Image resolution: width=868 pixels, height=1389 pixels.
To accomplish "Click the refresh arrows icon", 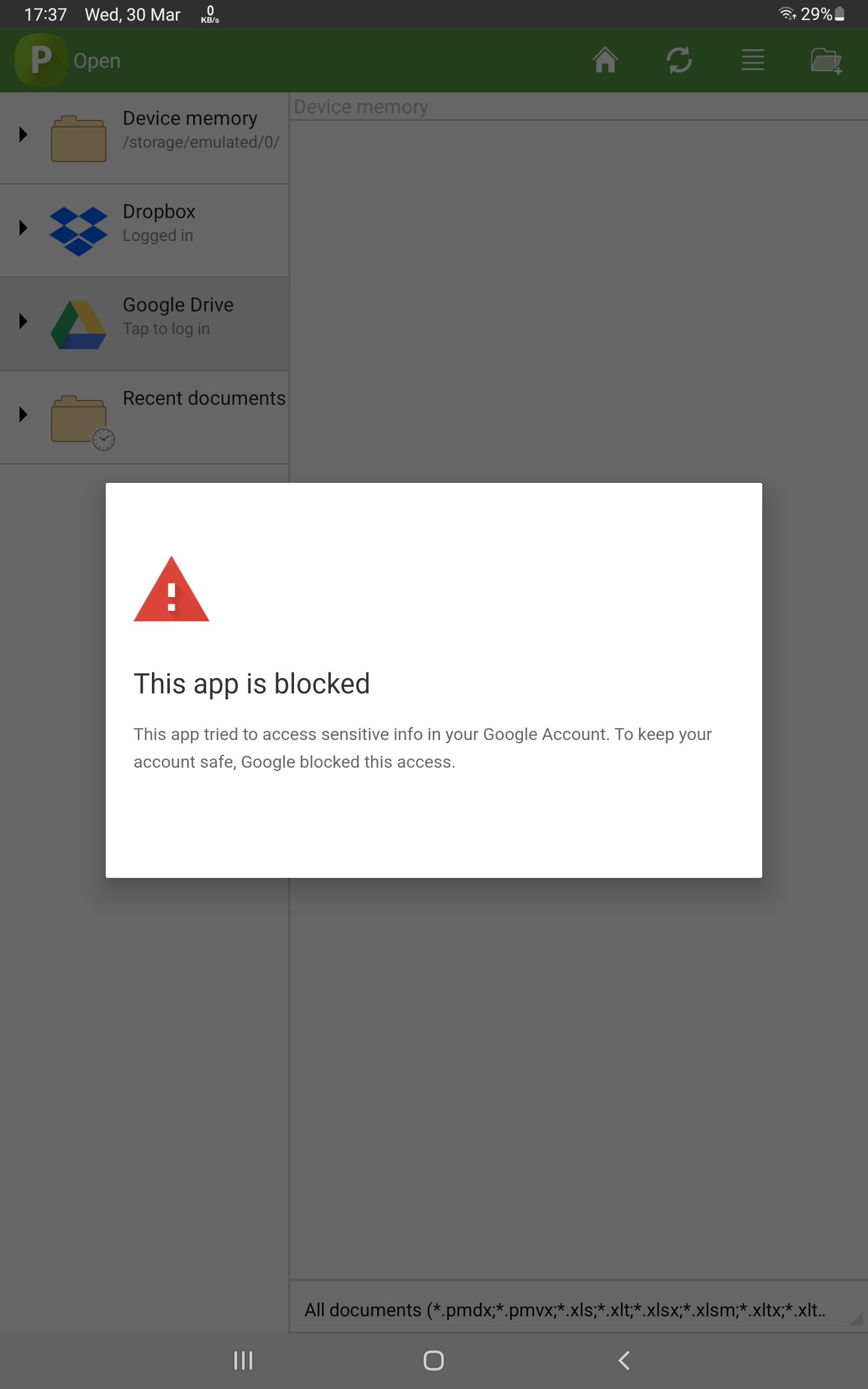I will point(679,60).
